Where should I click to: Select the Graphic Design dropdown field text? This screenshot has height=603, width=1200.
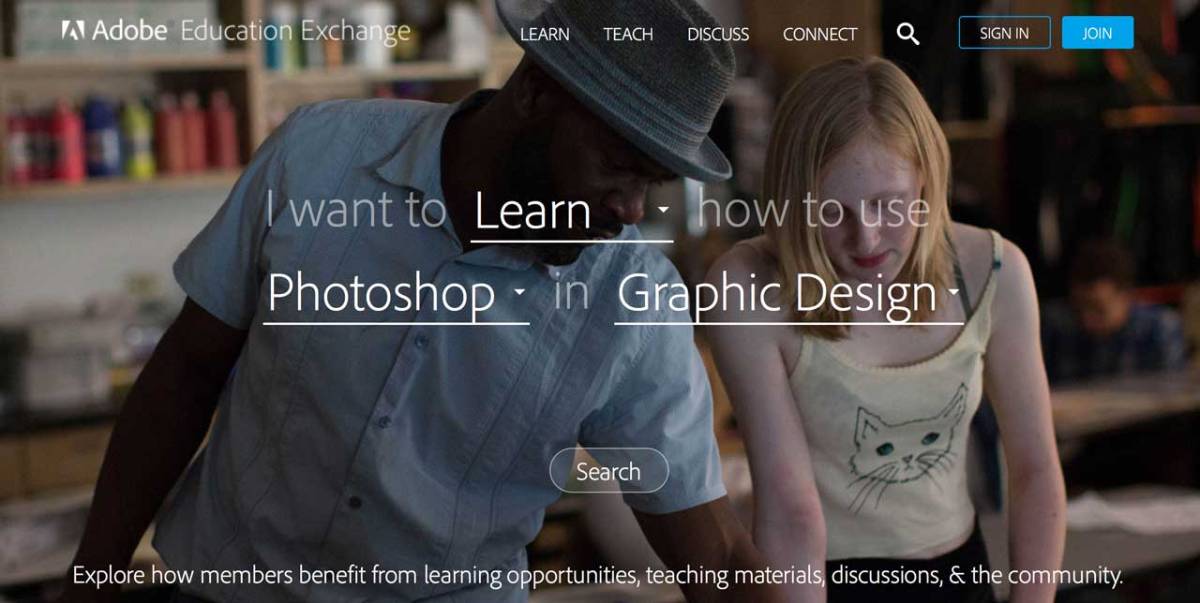click(777, 294)
